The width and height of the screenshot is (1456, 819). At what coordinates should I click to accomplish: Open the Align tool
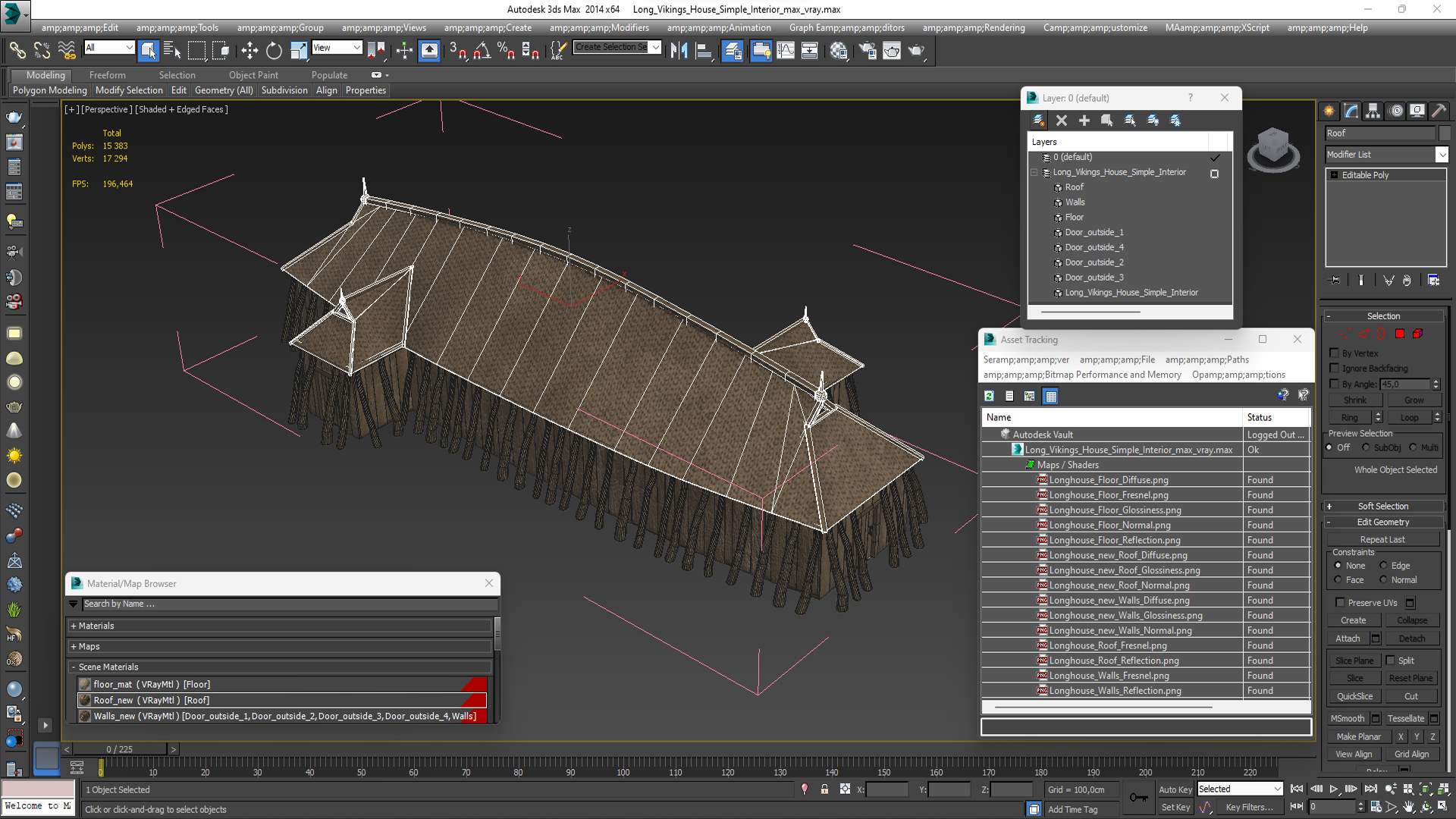click(704, 51)
